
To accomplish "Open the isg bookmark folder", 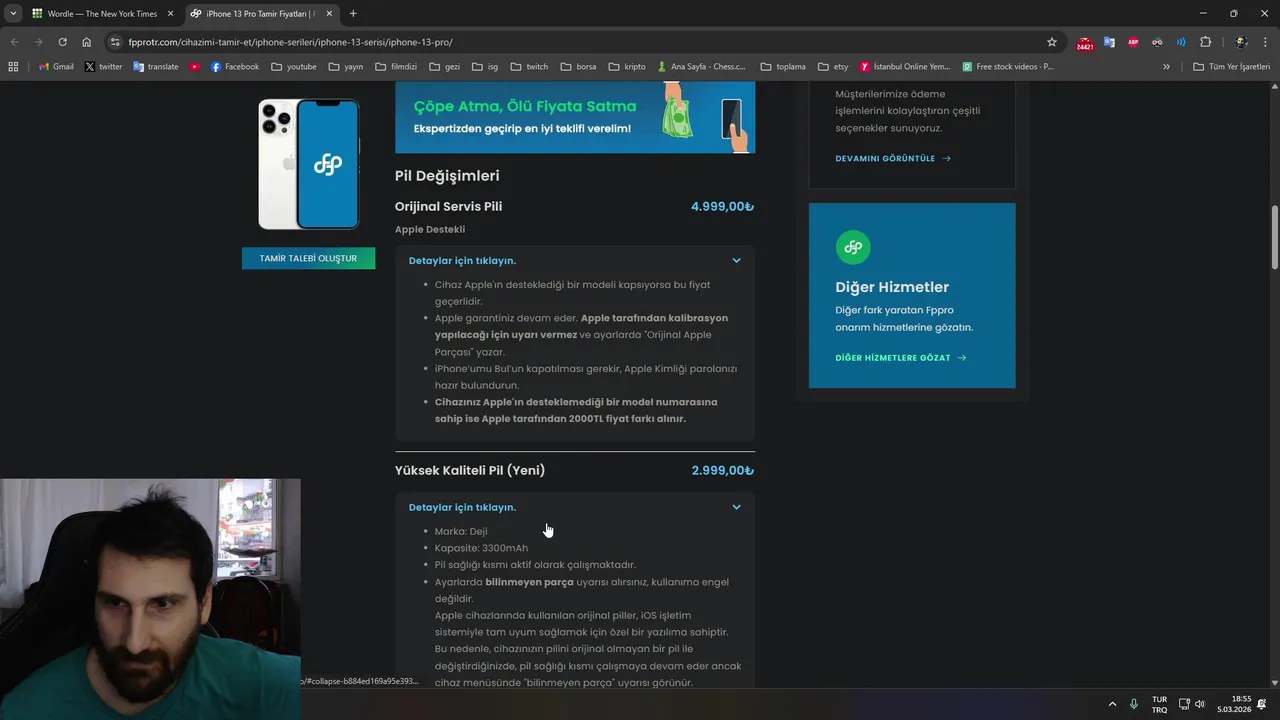I will tap(486, 67).
